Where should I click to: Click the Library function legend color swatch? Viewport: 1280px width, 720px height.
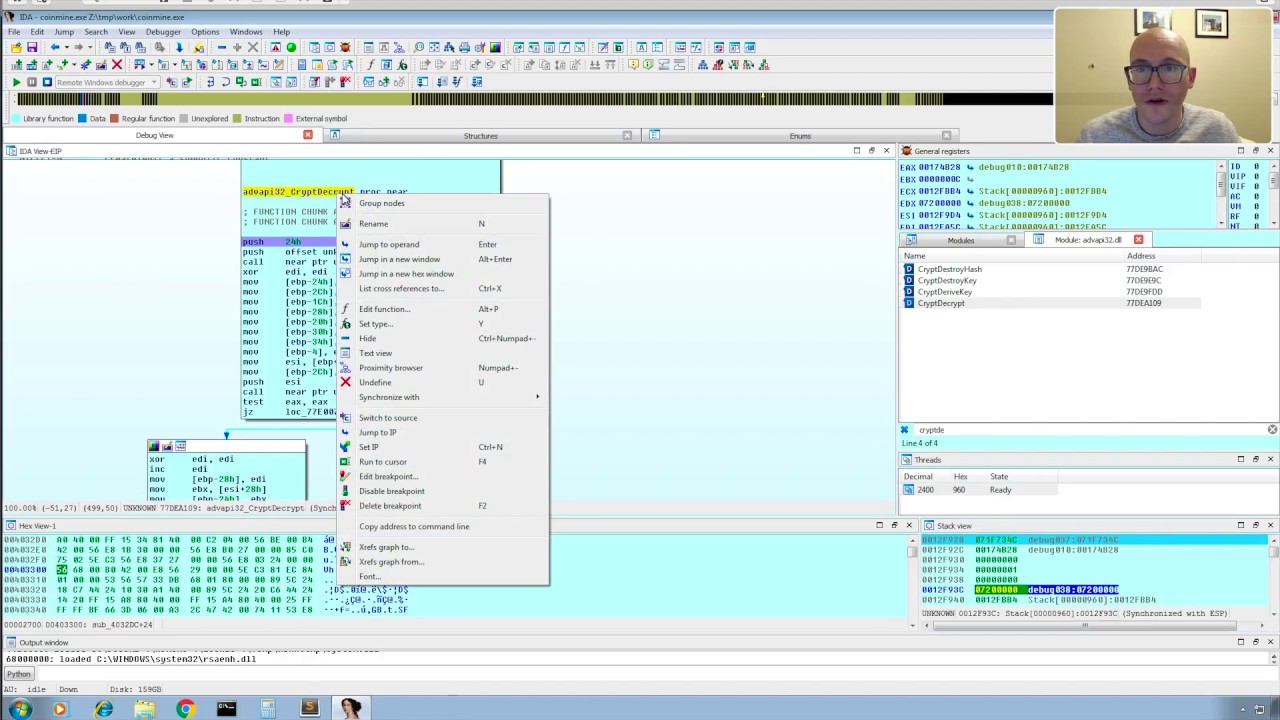tap(14, 119)
